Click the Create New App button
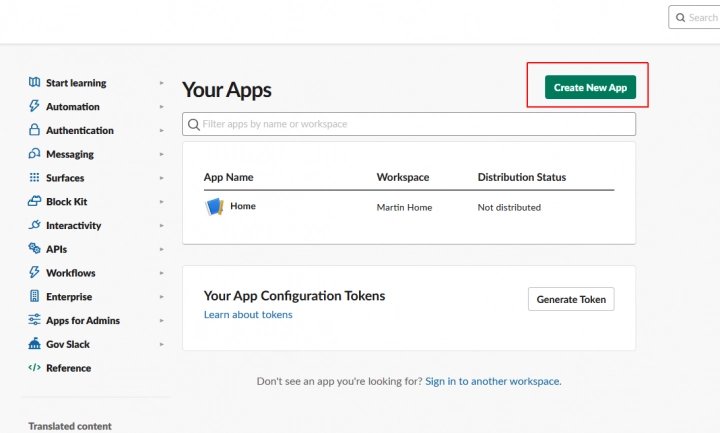This screenshot has width=720, height=433. coord(590,87)
